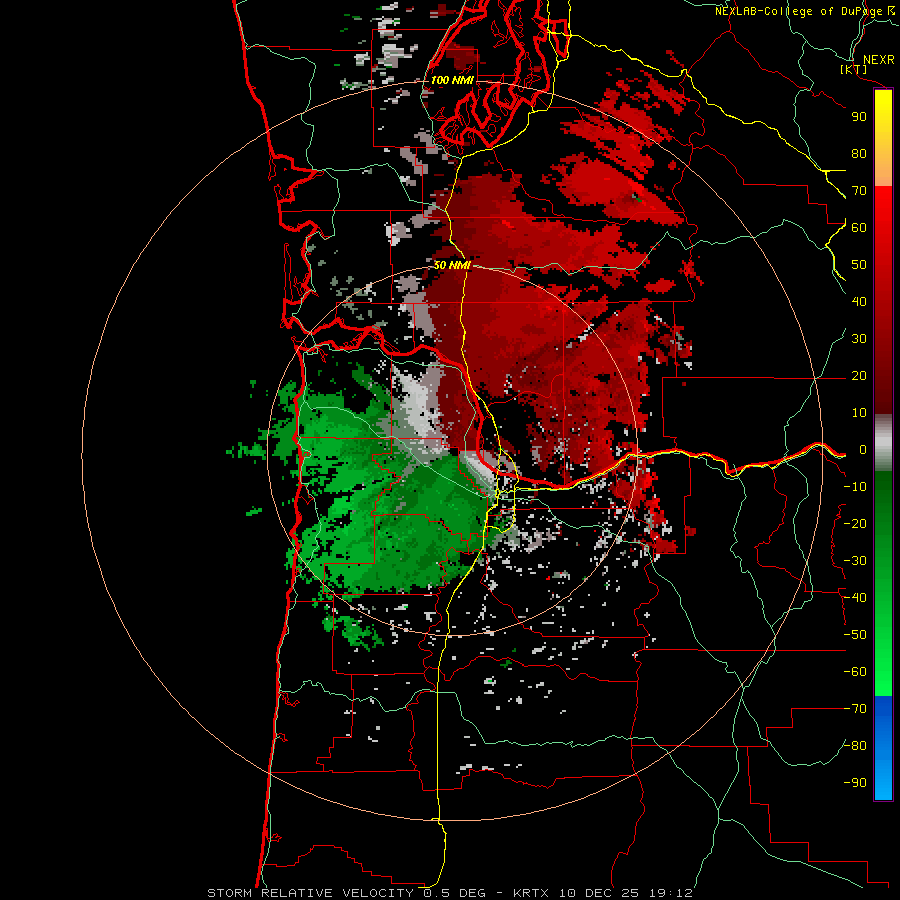Click the -90 value on velocity scale
900x900 pixels.
tap(855, 783)
